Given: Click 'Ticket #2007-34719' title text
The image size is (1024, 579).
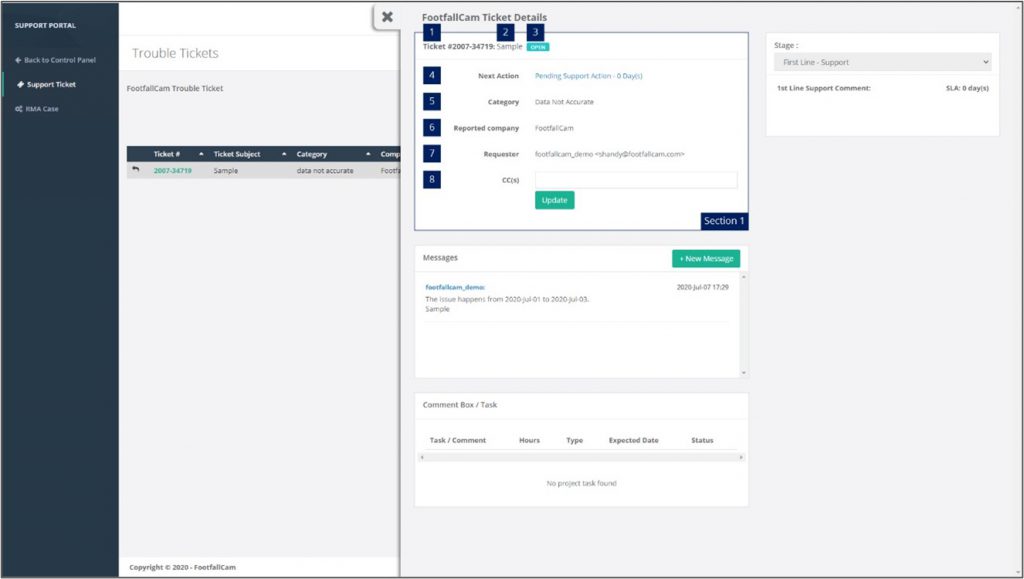Looking at the screenshot, I should (458, 47).
